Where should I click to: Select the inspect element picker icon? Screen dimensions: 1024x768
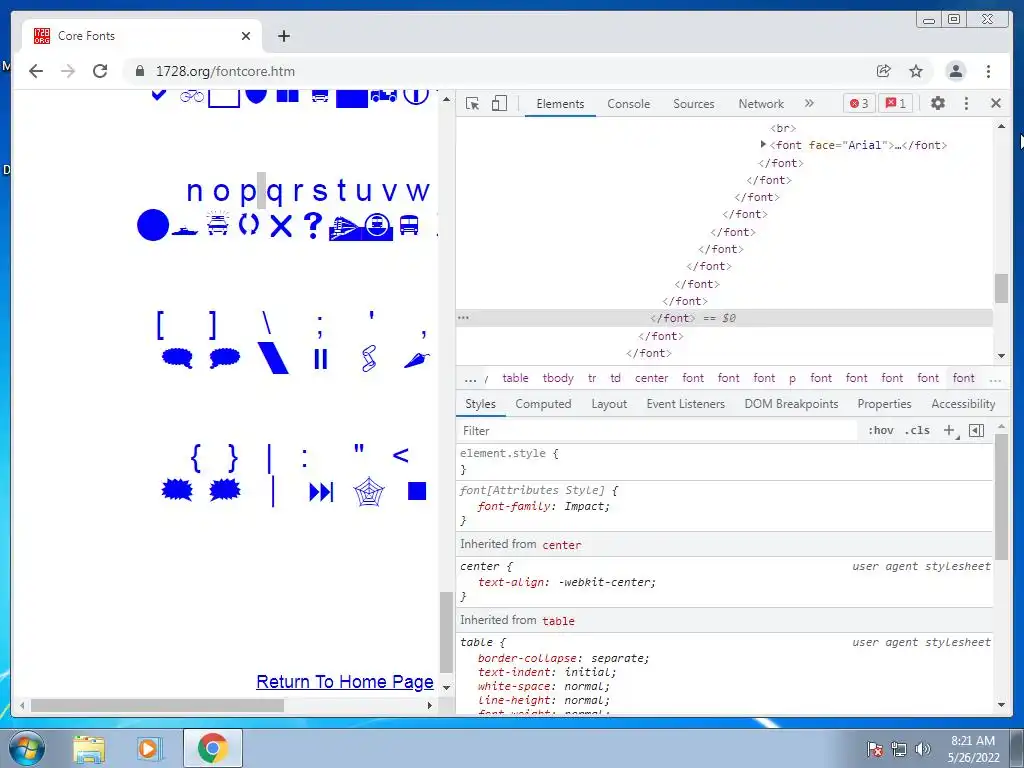472,104
